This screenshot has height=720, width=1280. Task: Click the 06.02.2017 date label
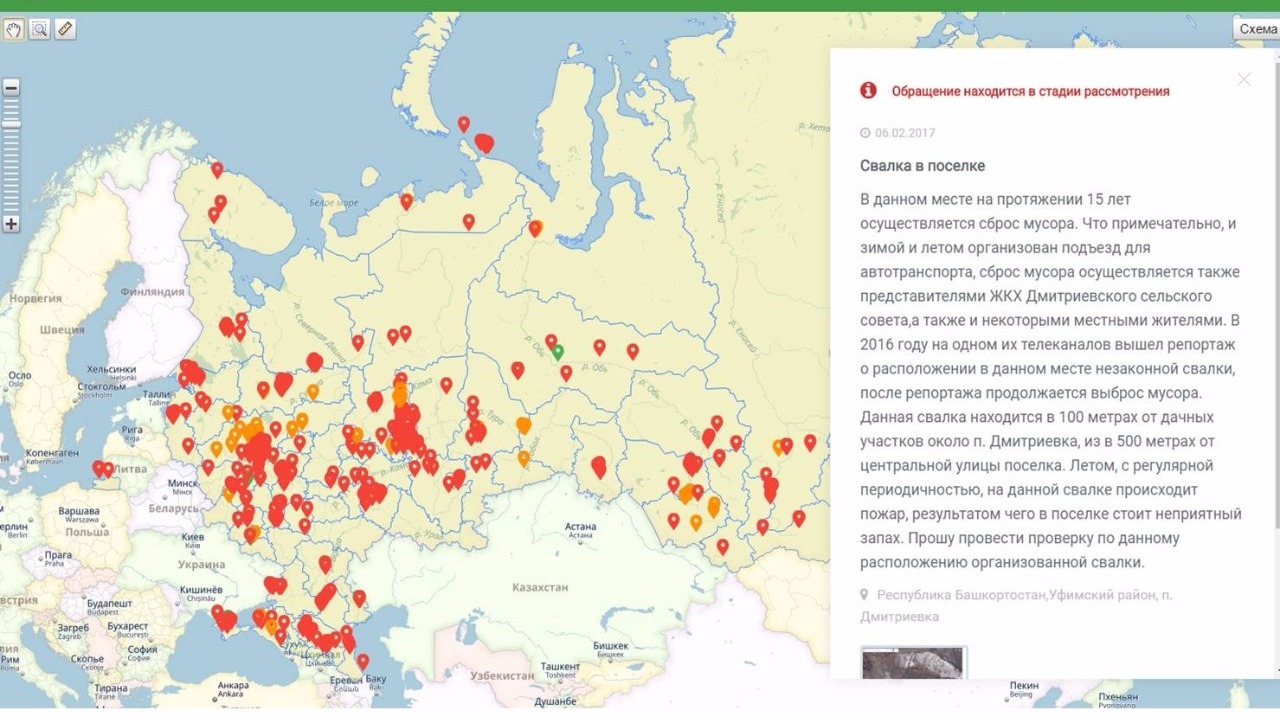tap(905, 133)
